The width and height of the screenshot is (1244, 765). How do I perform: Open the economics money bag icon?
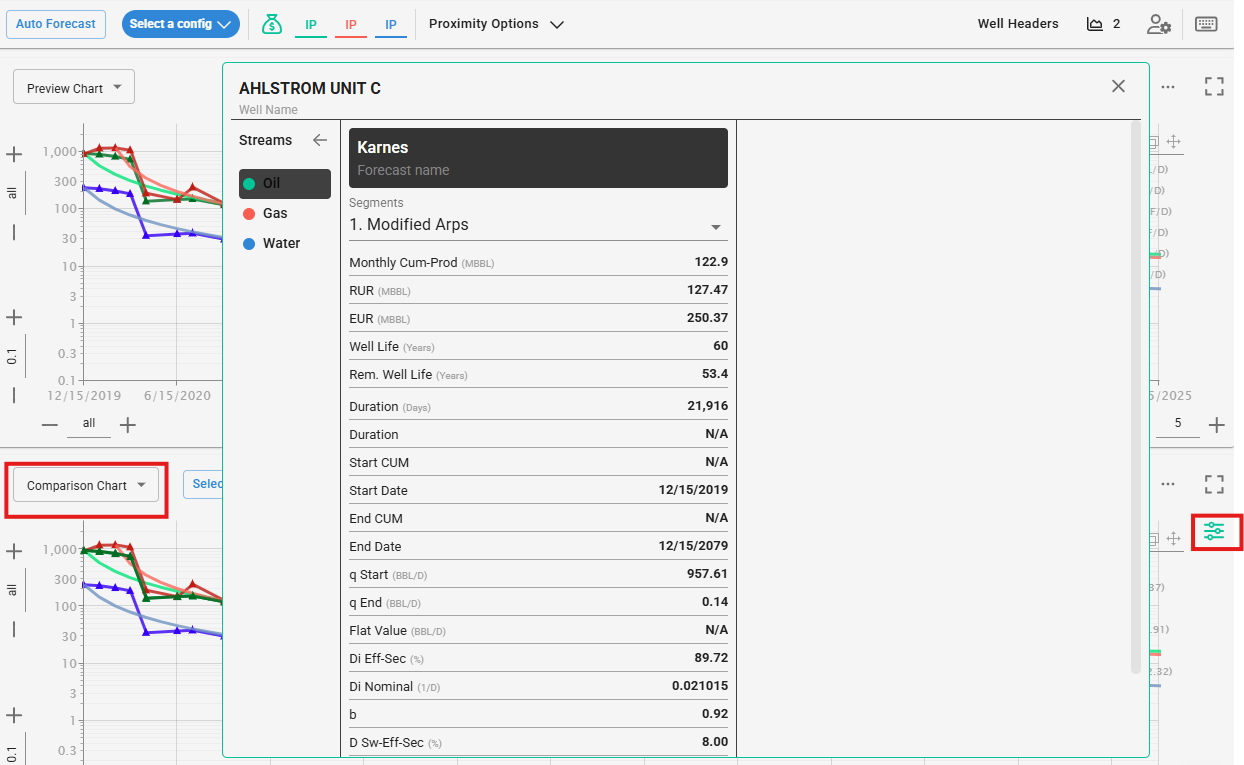[272, 24]
